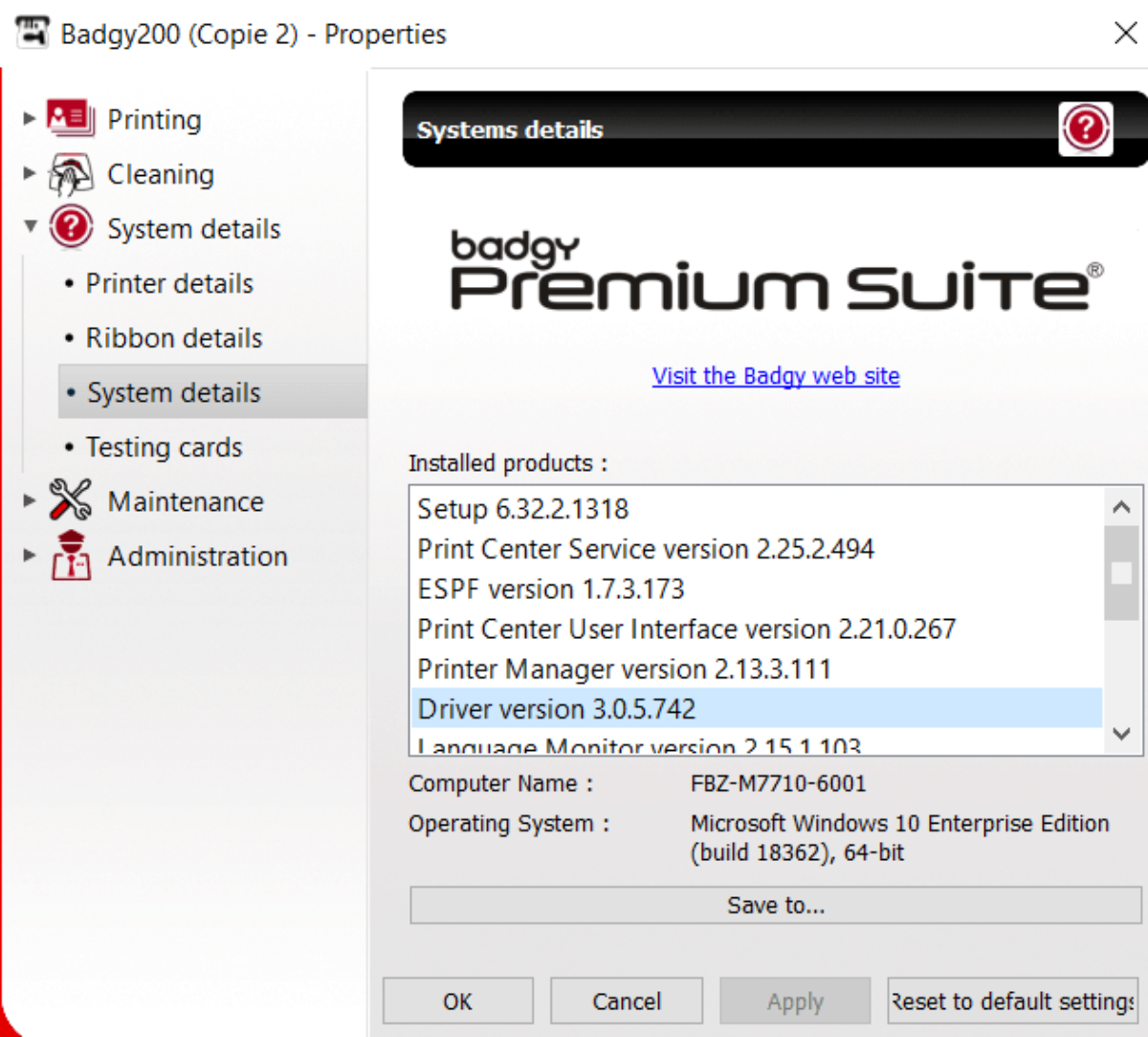1148x1037 pixels.
Task: Click the Cleaning icon in sidebar
Action: [71, 174]
